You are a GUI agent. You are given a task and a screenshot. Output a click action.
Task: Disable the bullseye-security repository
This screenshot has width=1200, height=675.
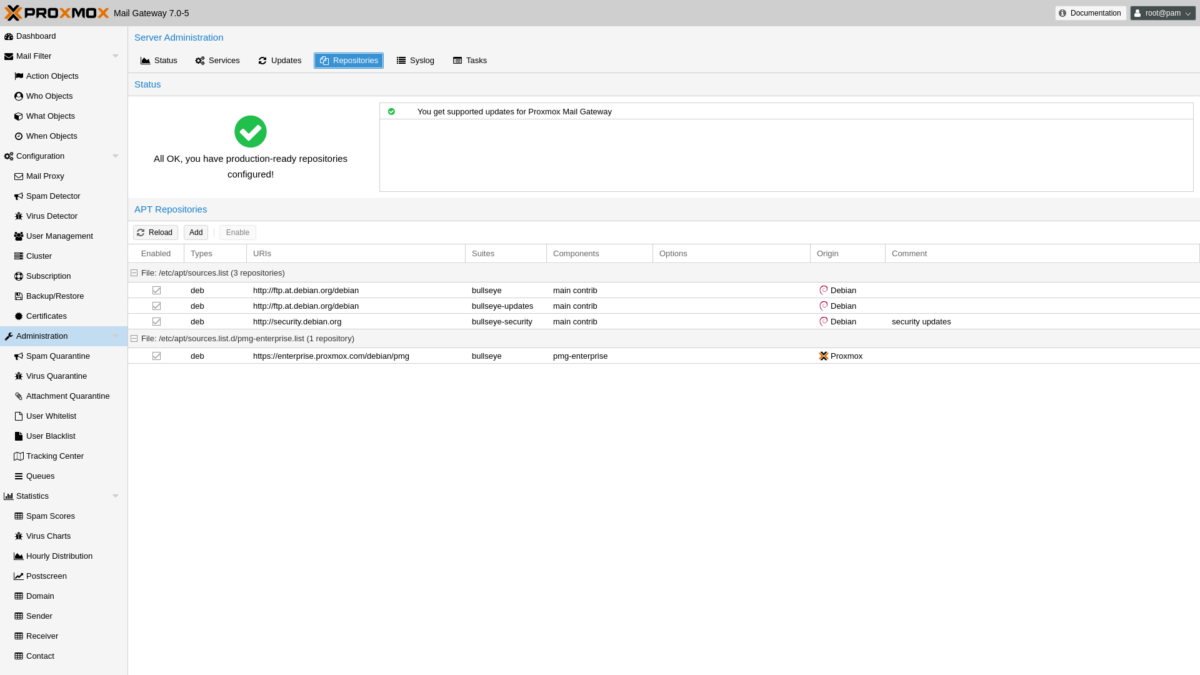pyautogui.click(x=156, y=321)
